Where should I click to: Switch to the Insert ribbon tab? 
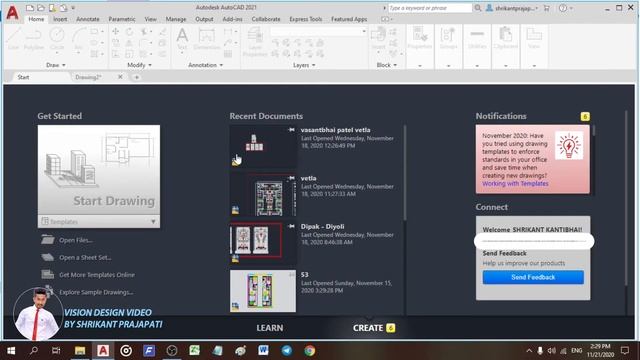(x=60, y=19)
